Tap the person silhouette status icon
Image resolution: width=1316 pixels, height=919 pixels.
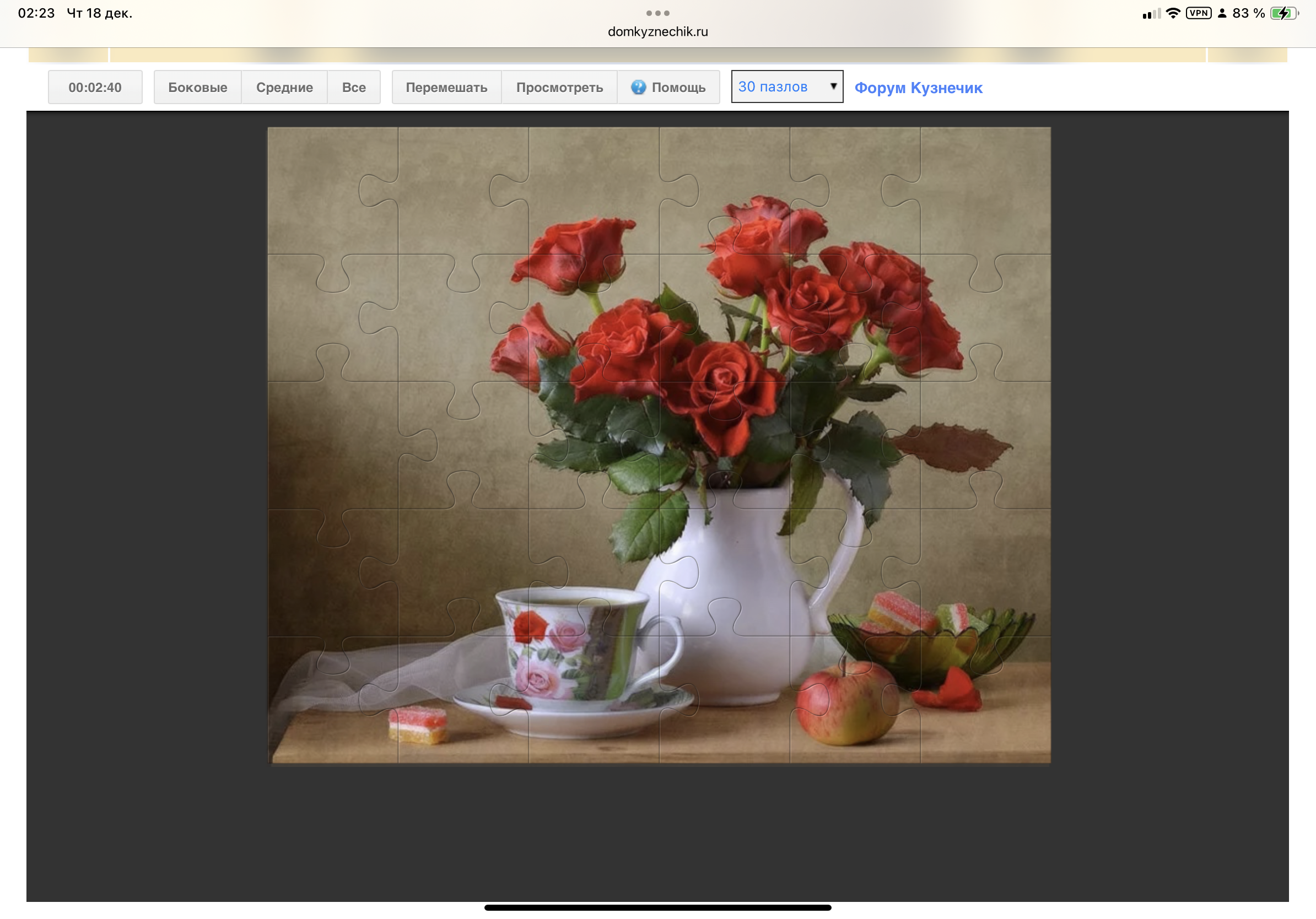tap(1221, 13)
